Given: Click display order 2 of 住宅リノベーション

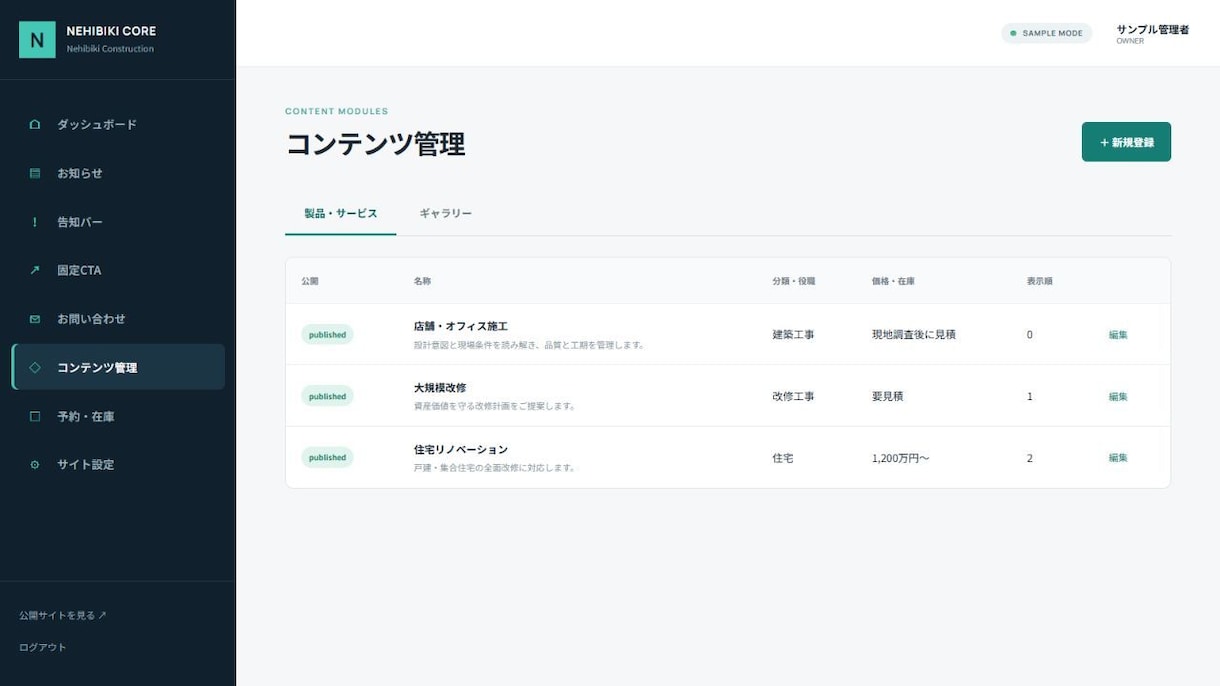Looking at the screenshot, I should [x=1030, y=458].
